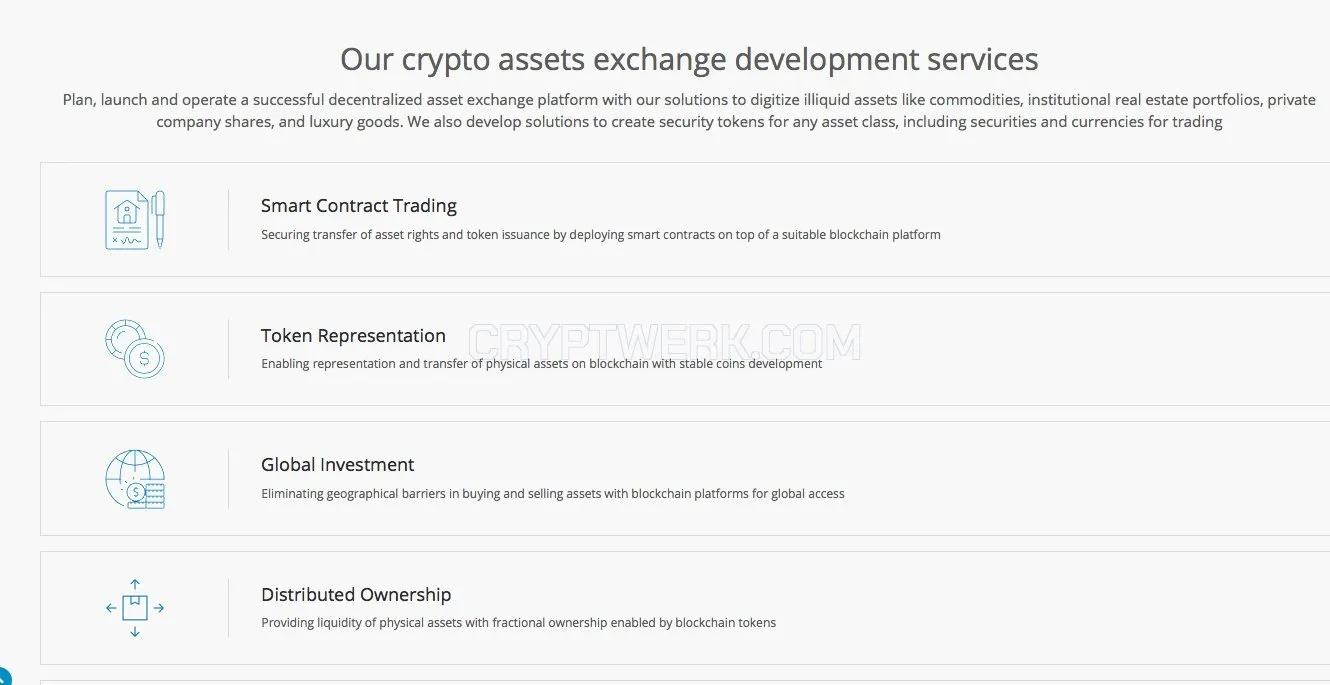
Task: Click the Smart Contract Trading document icon
Action: [x=135, y=220]
